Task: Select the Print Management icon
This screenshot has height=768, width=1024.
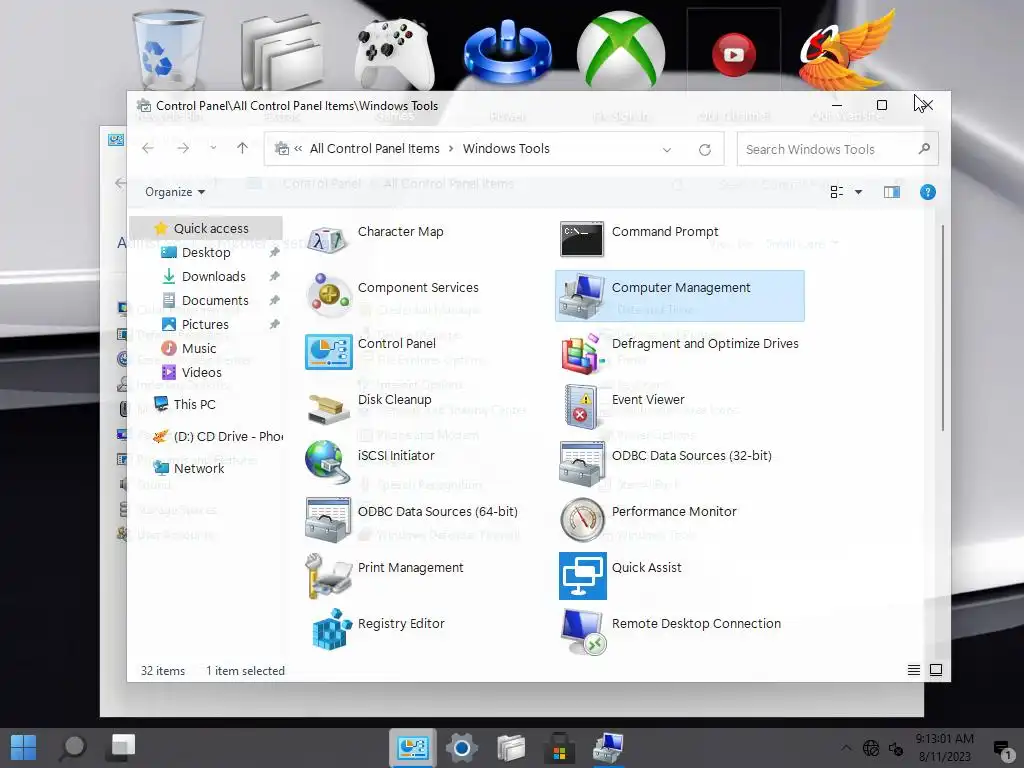Action: (x=328, y=576)
